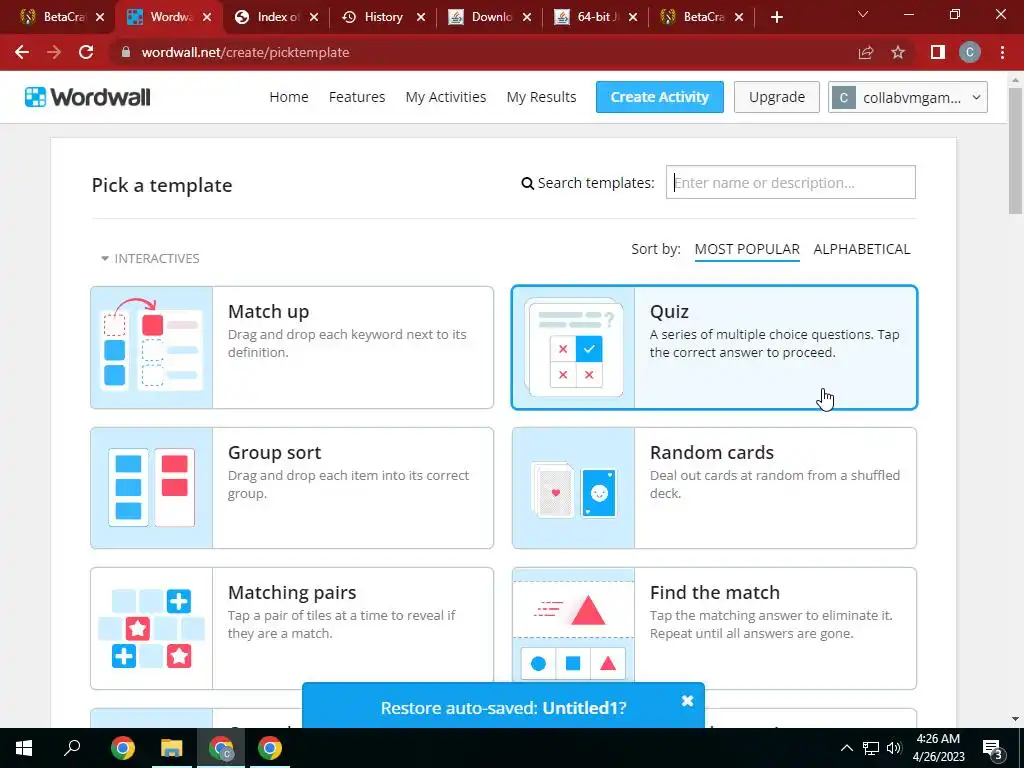Show hidden tray icons chevron

(846, 748)
